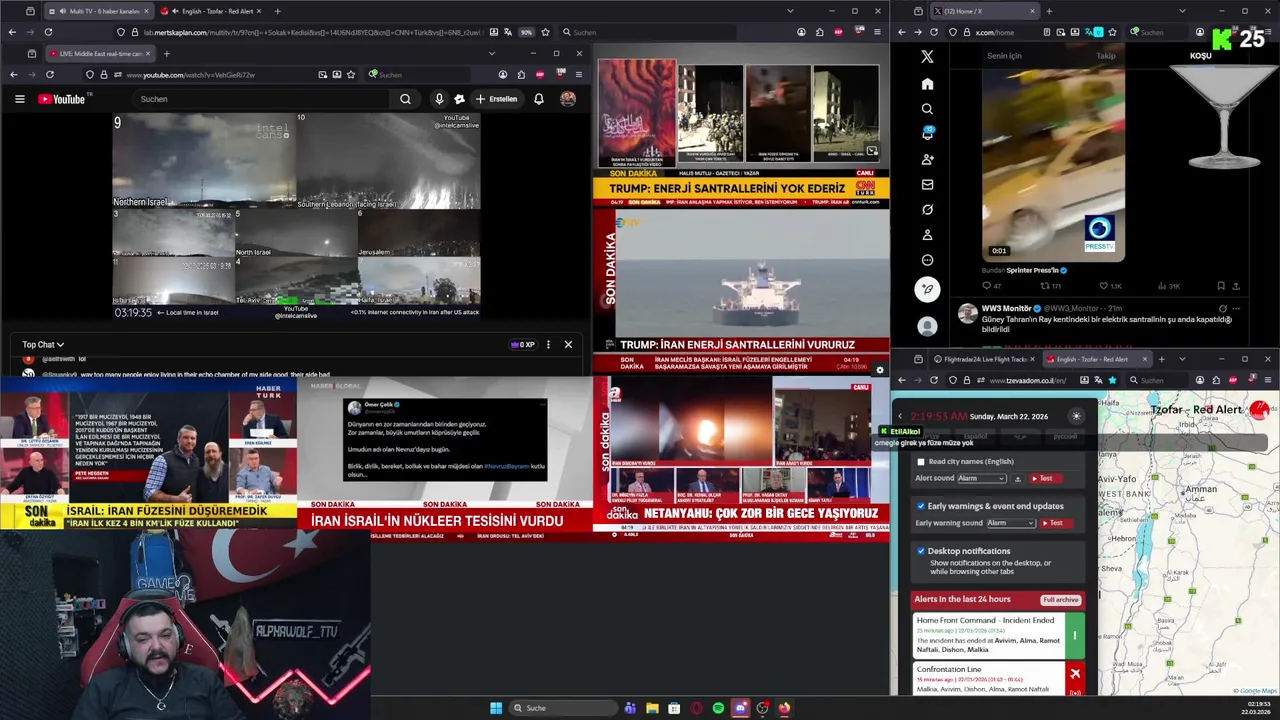Toggle Tzofar light/dark theme sun icon
The image size is (1280, 720).
1076,416
